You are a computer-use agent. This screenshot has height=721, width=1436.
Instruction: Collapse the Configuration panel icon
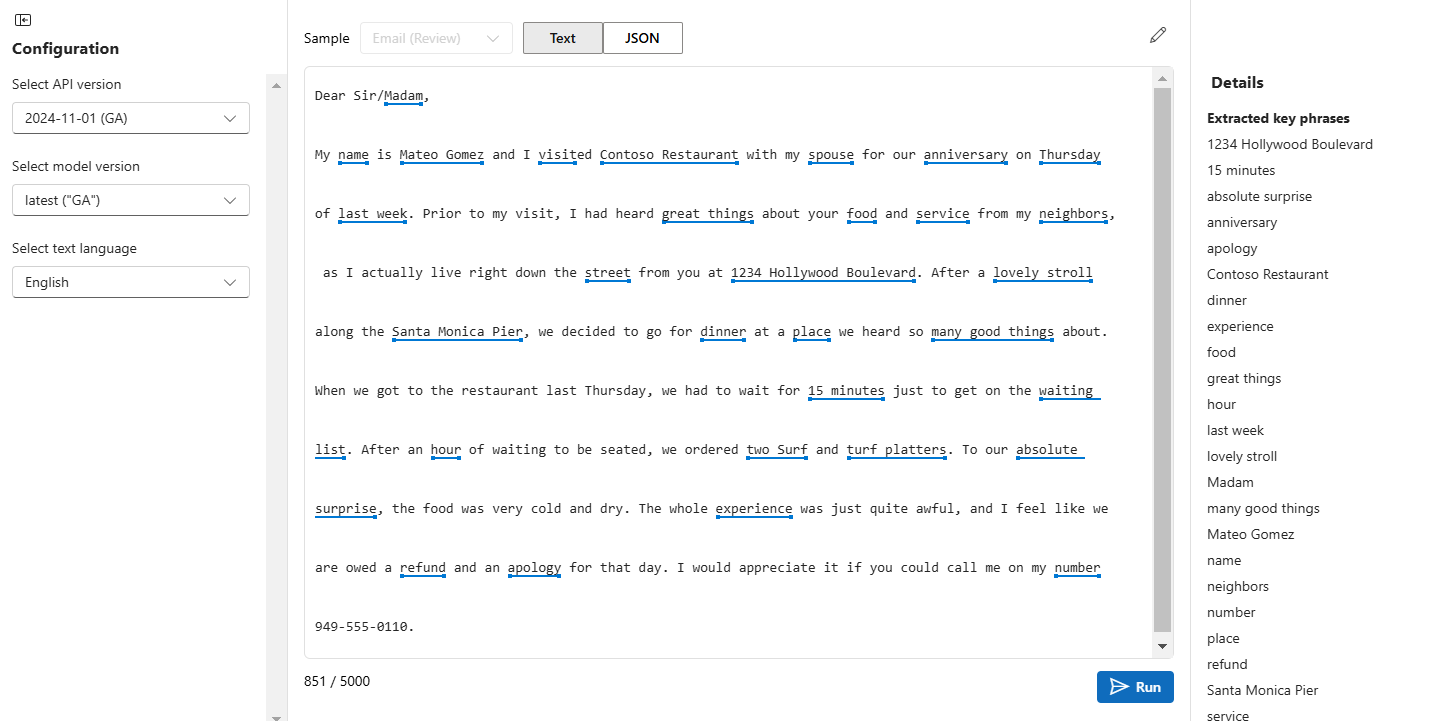coord(23,20)
